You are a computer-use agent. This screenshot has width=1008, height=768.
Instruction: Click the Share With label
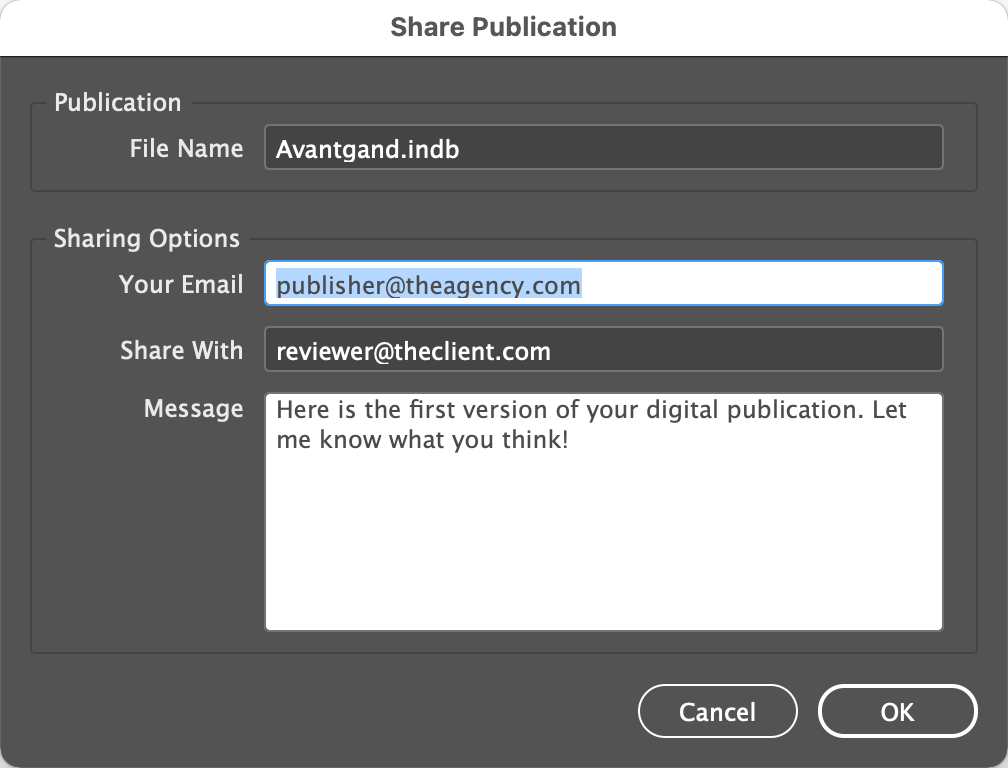pos(181,350)
